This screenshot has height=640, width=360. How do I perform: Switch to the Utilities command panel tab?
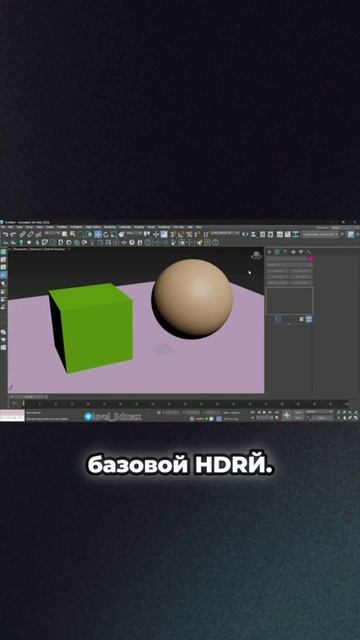309,252
